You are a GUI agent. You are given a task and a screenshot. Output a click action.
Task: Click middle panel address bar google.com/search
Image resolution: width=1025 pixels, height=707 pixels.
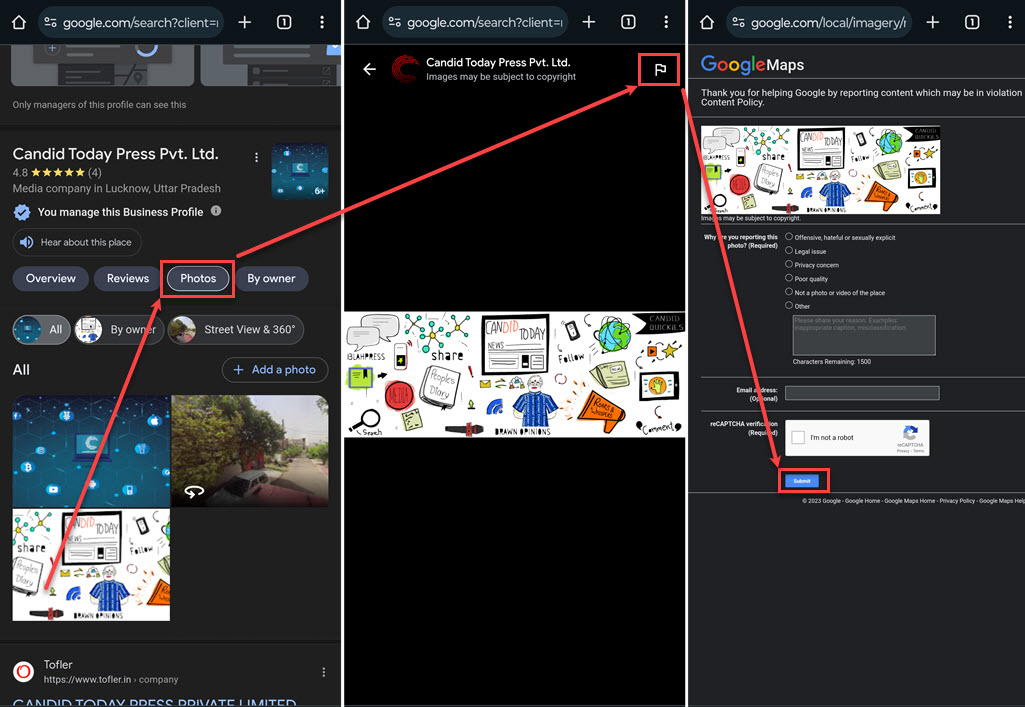pyautogui.click(x=475, y=22)
